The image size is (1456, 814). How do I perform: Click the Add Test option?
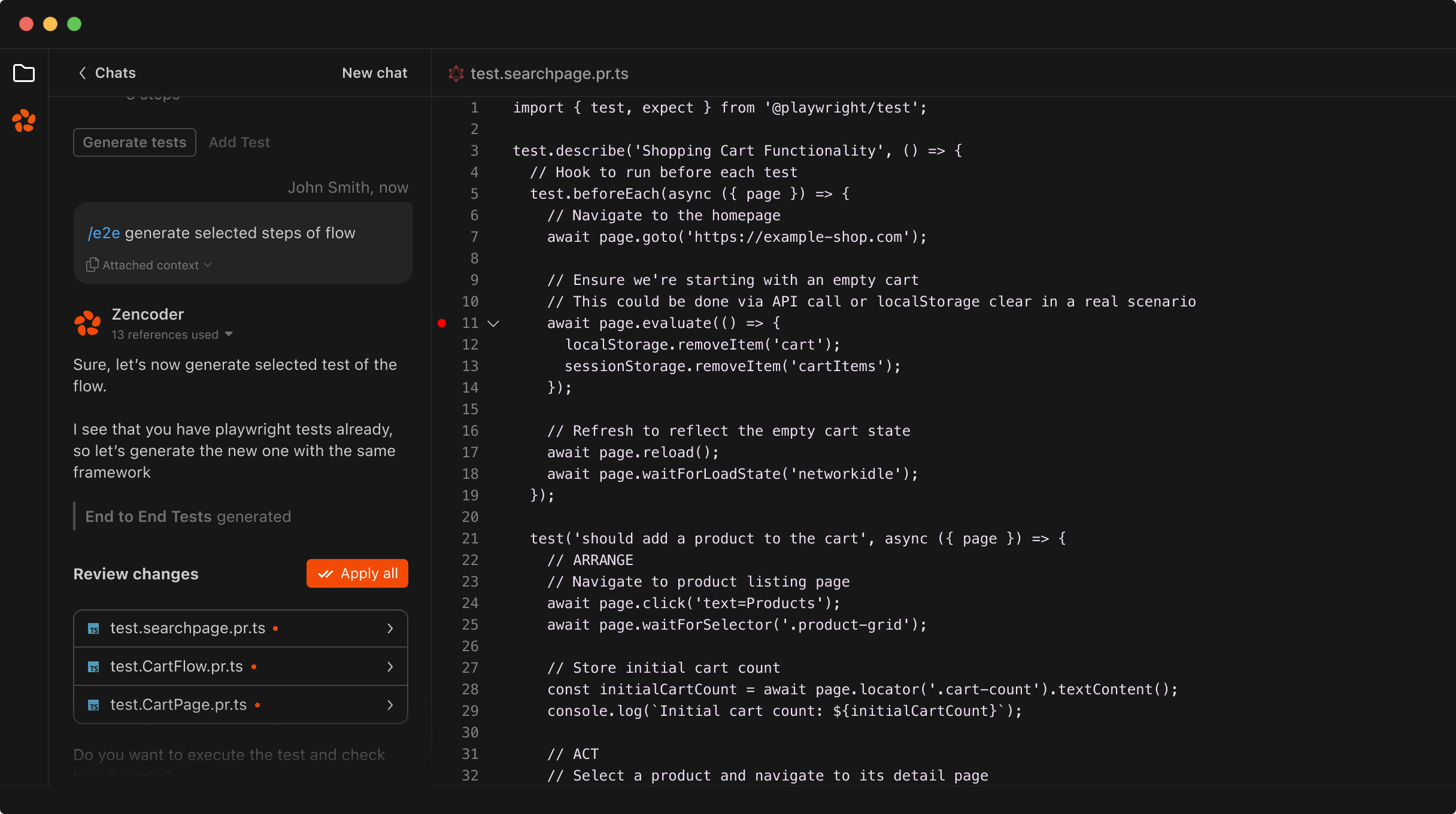239,142
